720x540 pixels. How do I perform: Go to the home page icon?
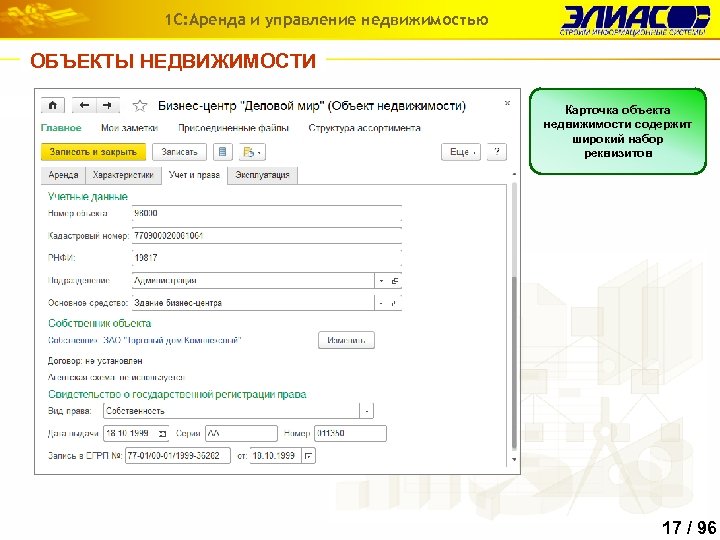coord(53,106)
